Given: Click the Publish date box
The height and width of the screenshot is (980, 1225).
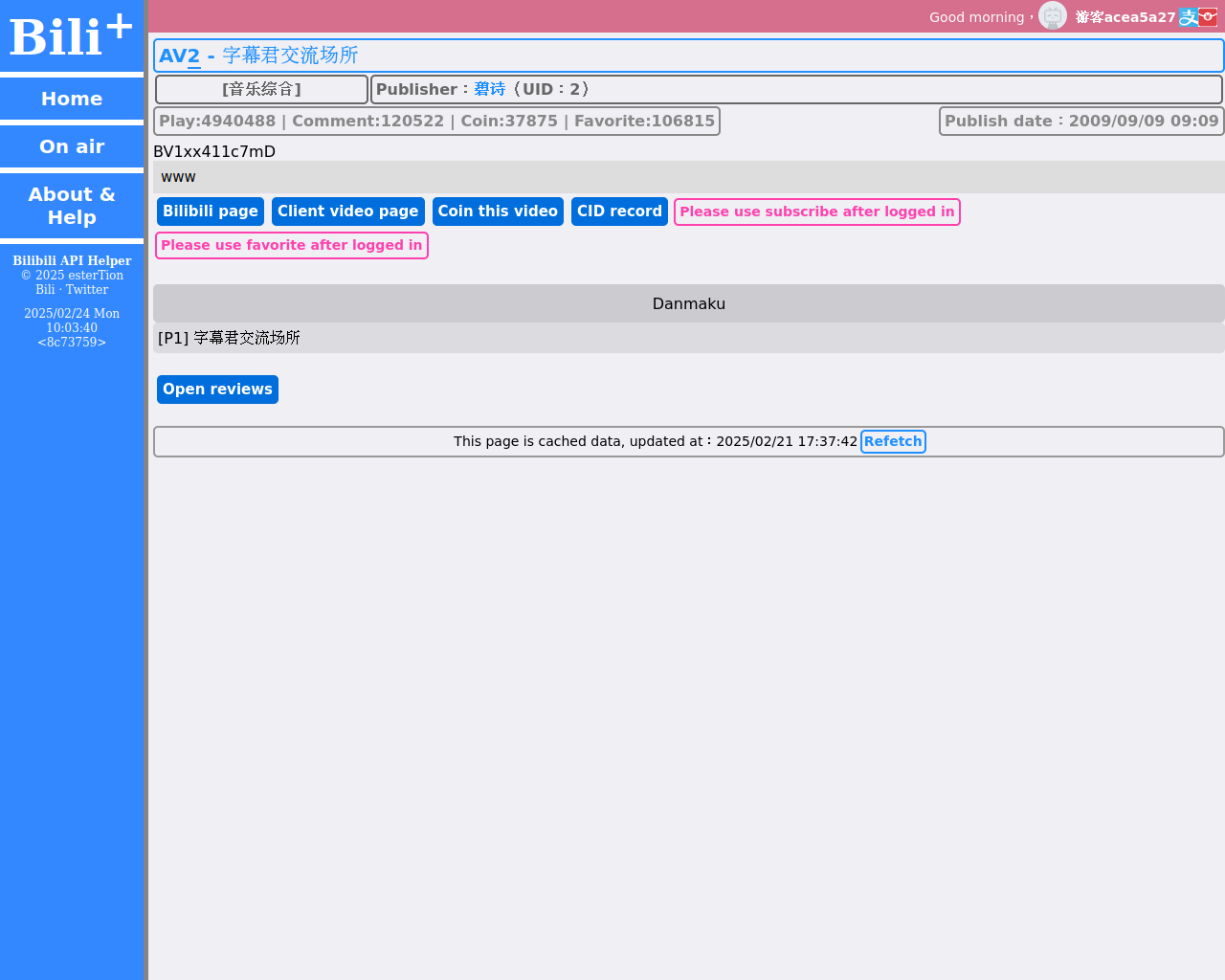Looking at the screenshot, I should coord(1081,122).
